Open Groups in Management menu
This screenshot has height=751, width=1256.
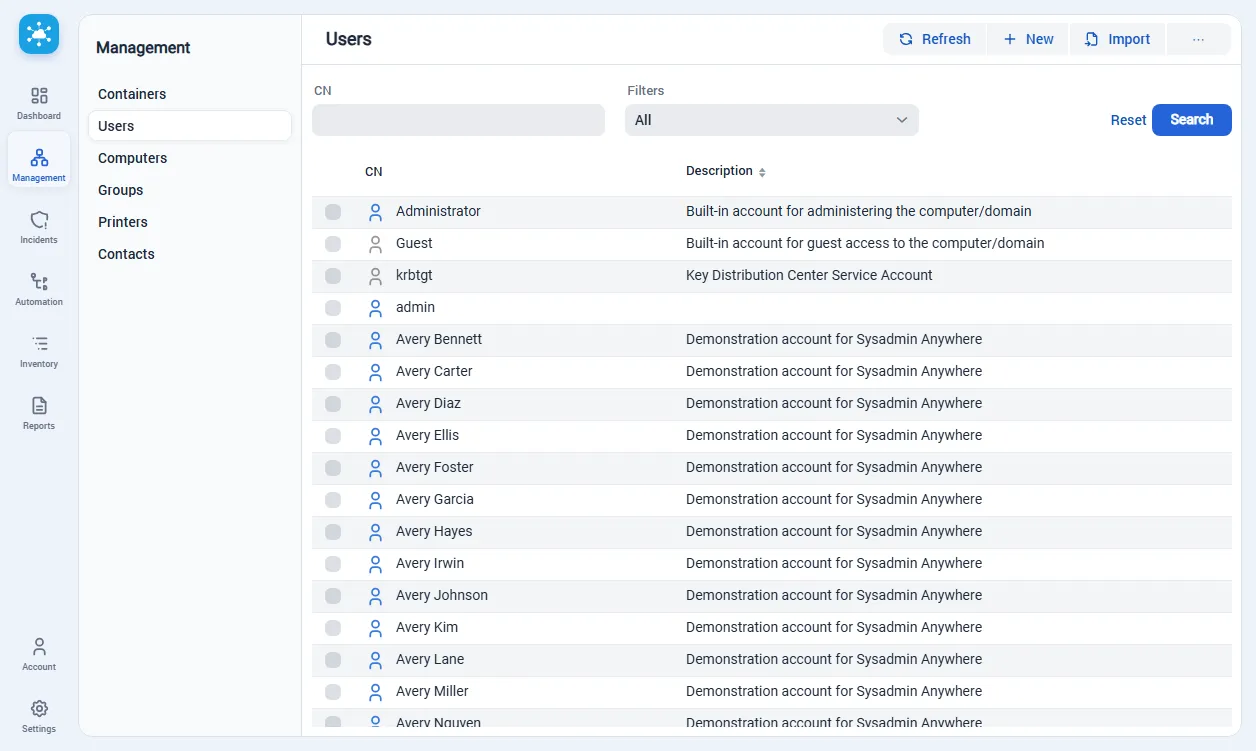(190, 190)
